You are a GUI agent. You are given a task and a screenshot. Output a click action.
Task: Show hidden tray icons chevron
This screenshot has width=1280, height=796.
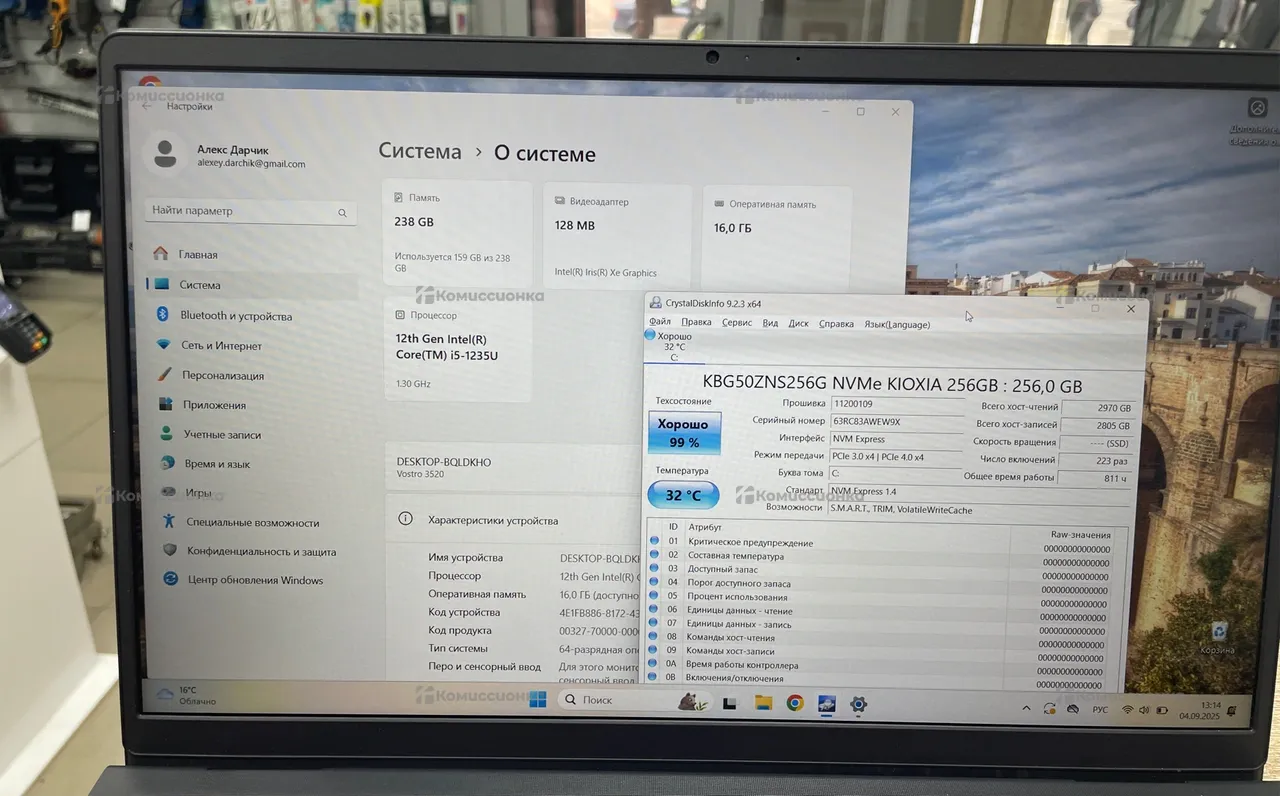tap(1026, 708)
